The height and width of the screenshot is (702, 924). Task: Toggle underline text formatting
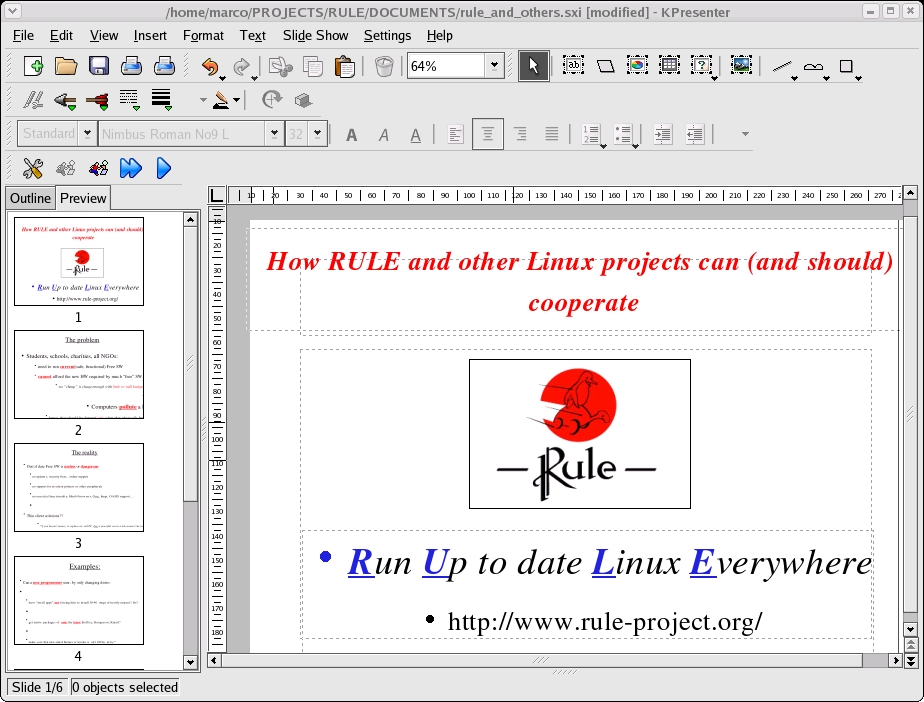click(415, 135)
